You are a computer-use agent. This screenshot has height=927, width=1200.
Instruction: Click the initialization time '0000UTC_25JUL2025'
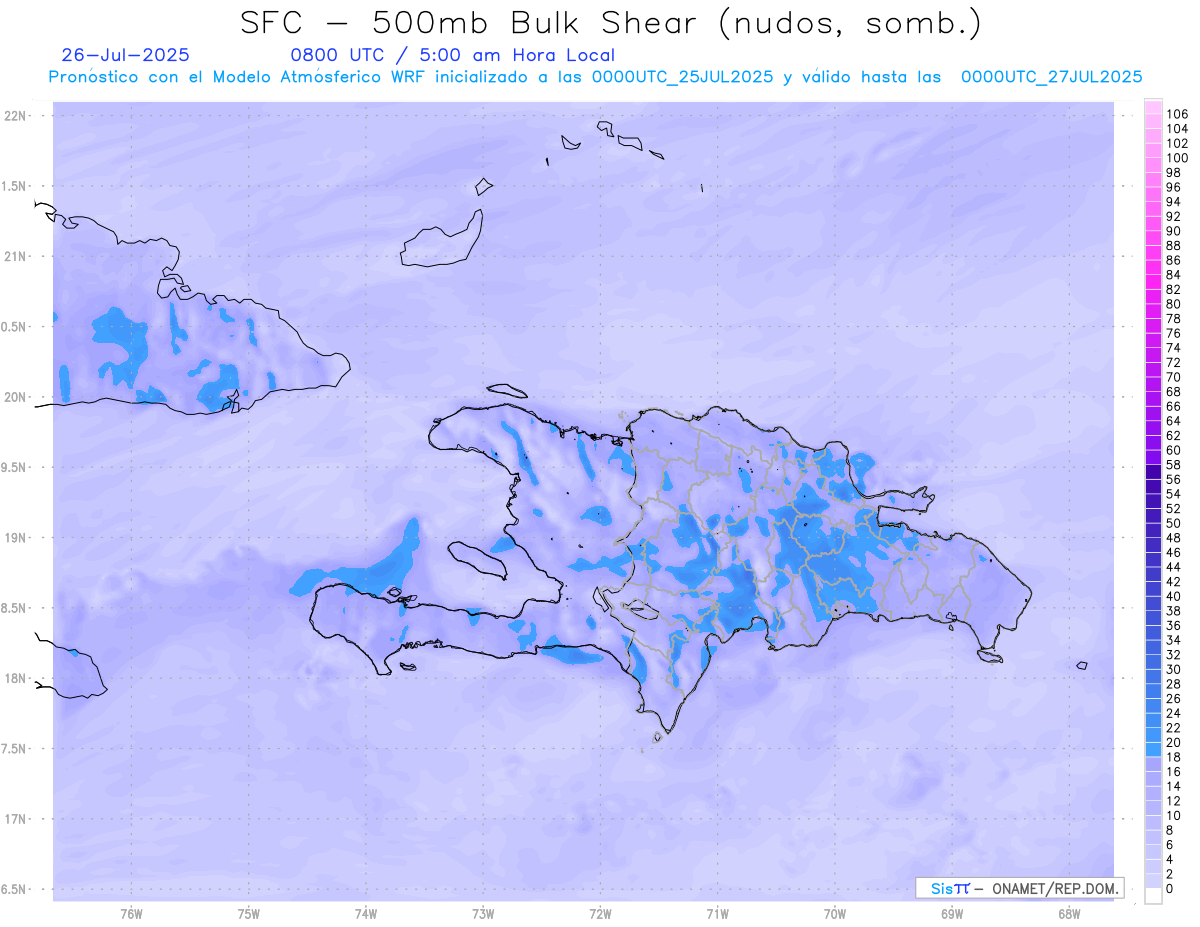[682, 77]
